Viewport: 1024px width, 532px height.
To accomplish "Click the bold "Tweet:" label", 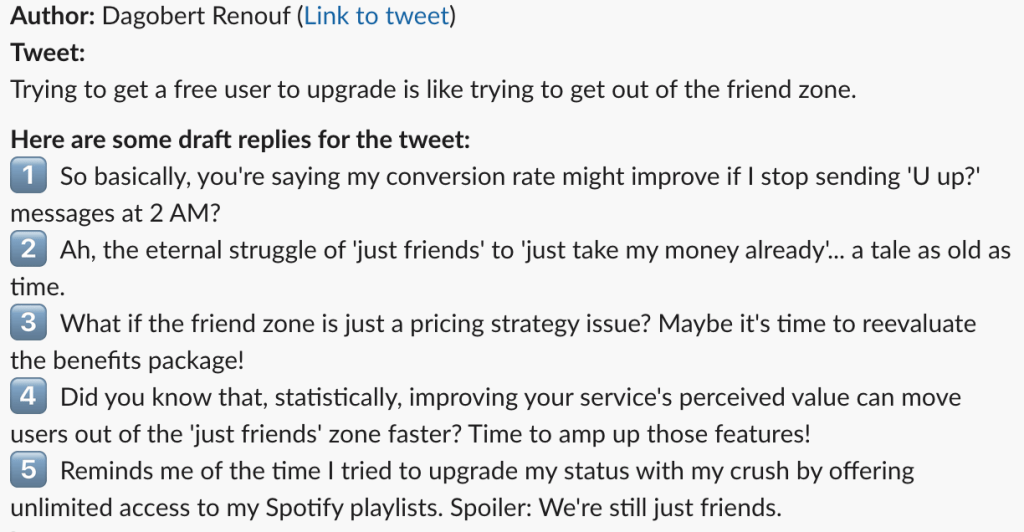I will 47,53.
